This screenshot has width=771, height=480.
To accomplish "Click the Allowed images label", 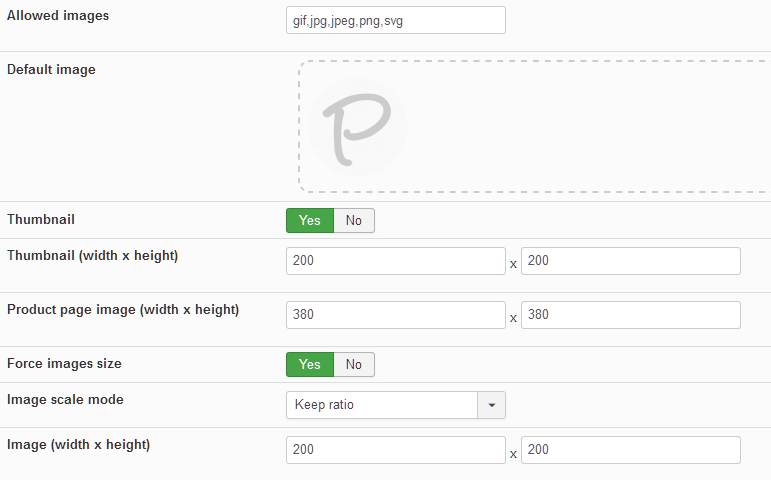I will click(58, 16).
